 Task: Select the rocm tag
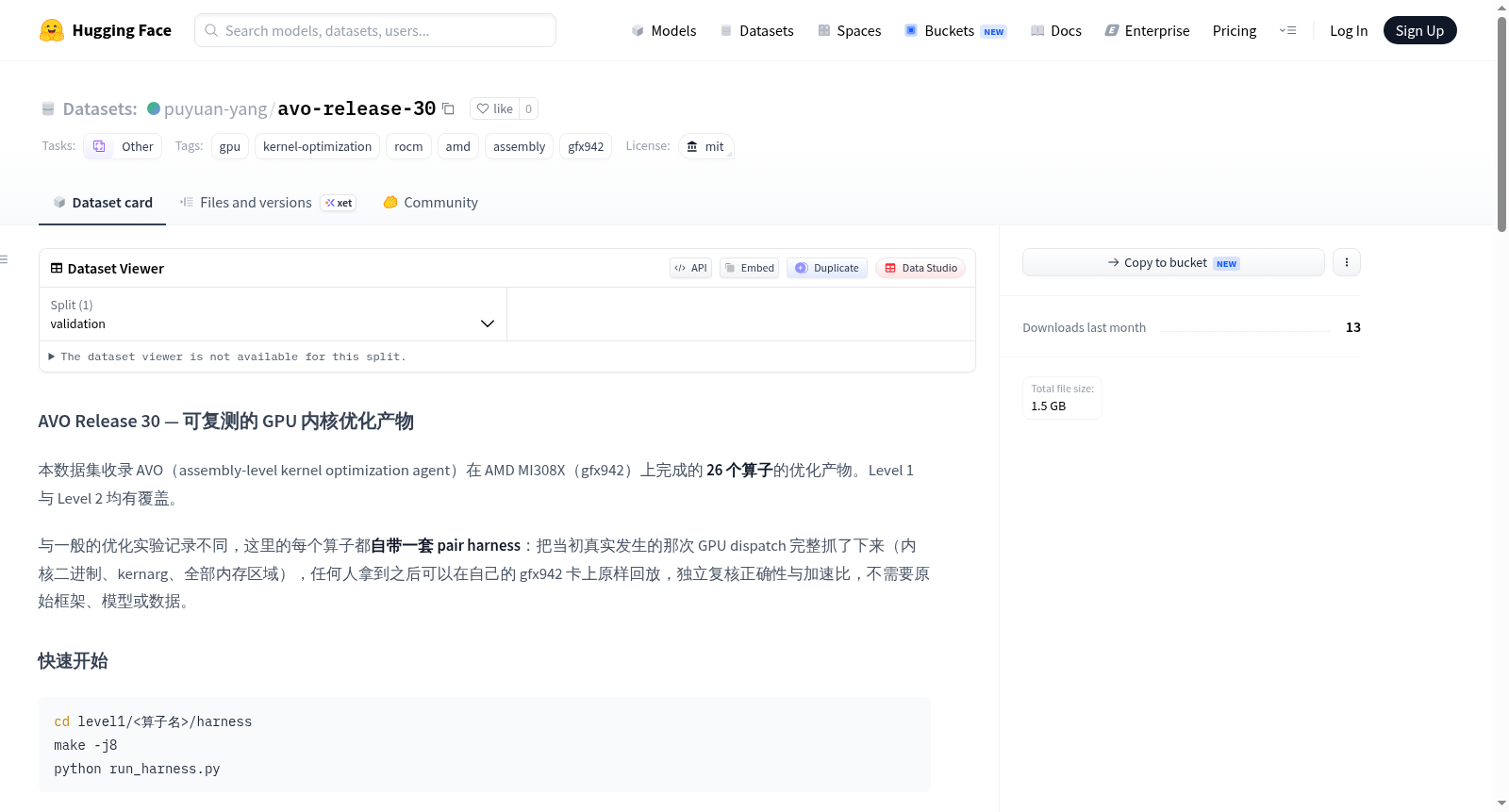tap(408, 146)
